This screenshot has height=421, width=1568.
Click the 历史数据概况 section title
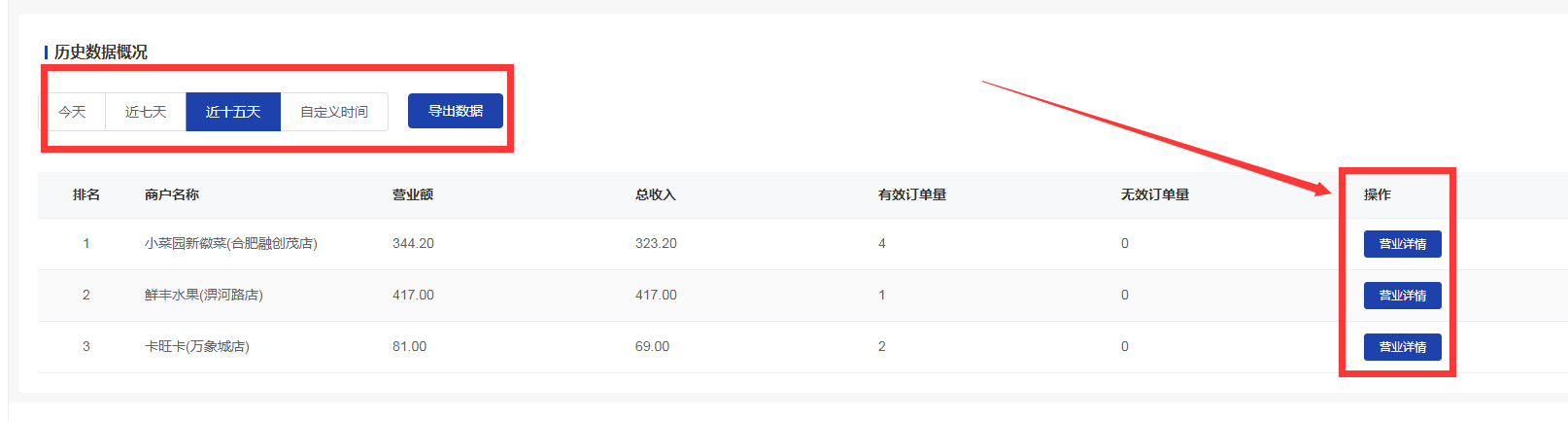point(101,52)
